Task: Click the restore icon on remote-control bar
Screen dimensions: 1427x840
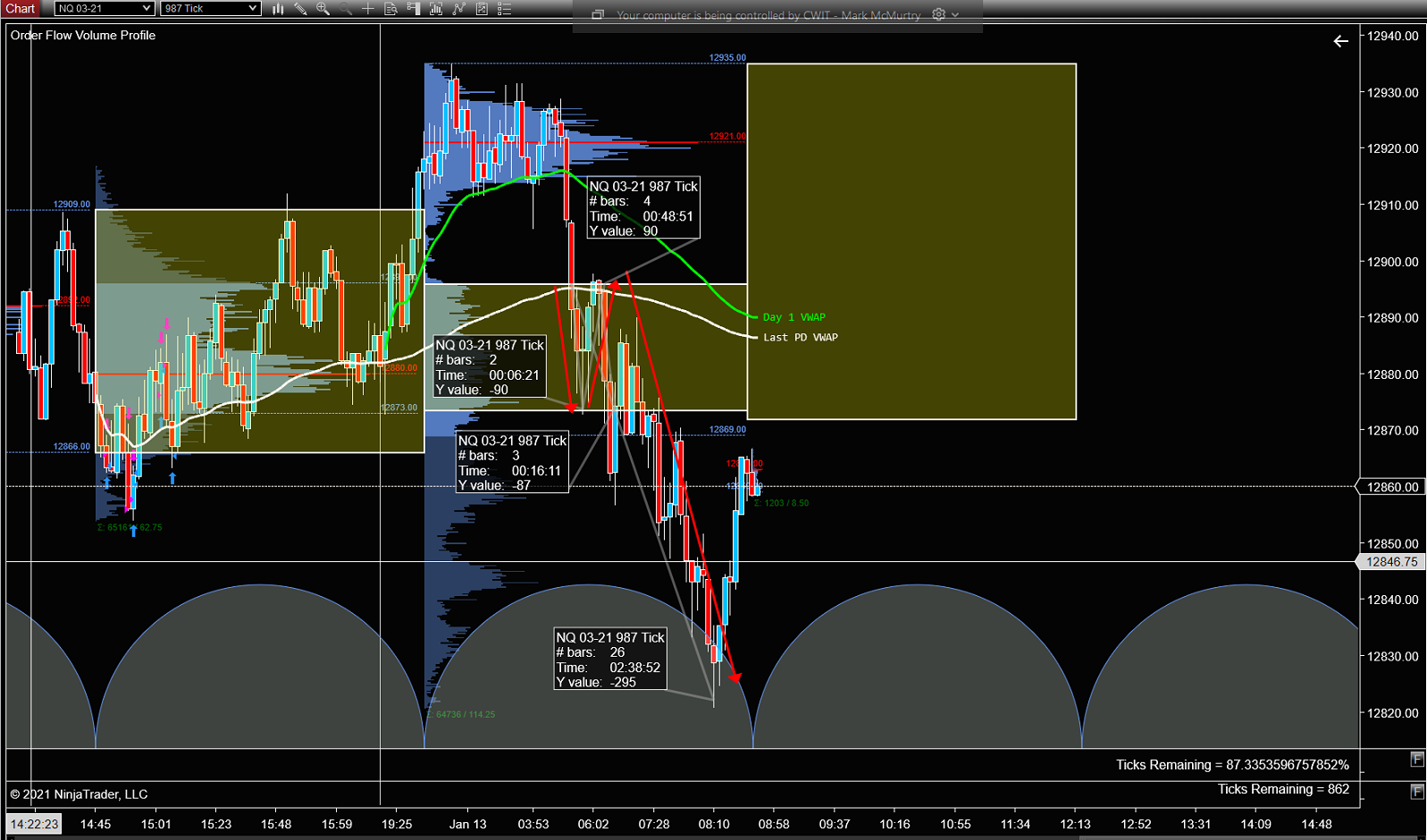Action: [x=598, y=15]
